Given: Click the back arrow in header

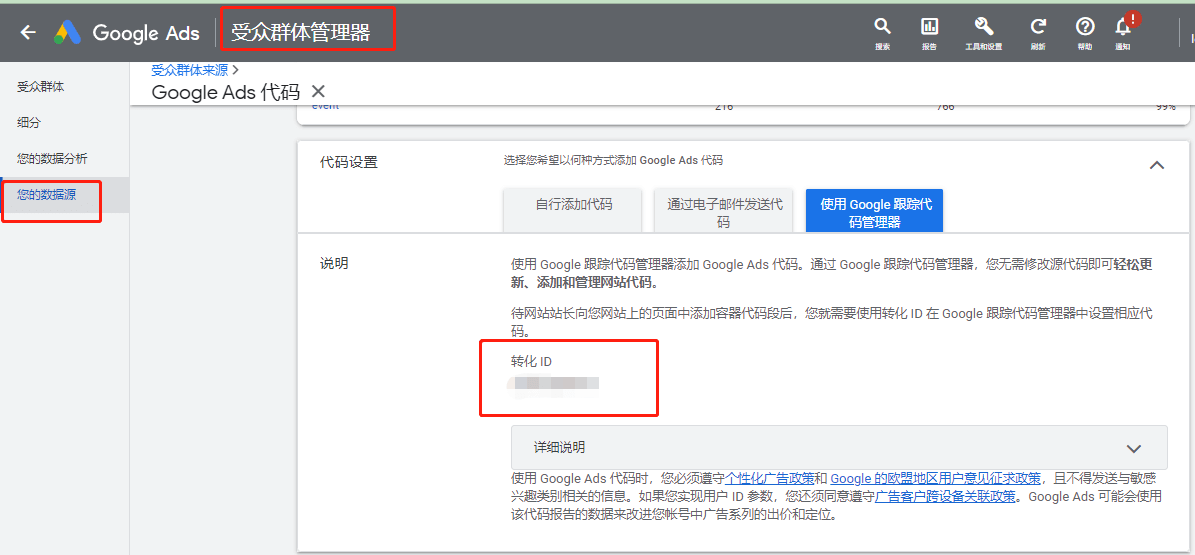Looking at the screenshot, I should coord(28,32).
